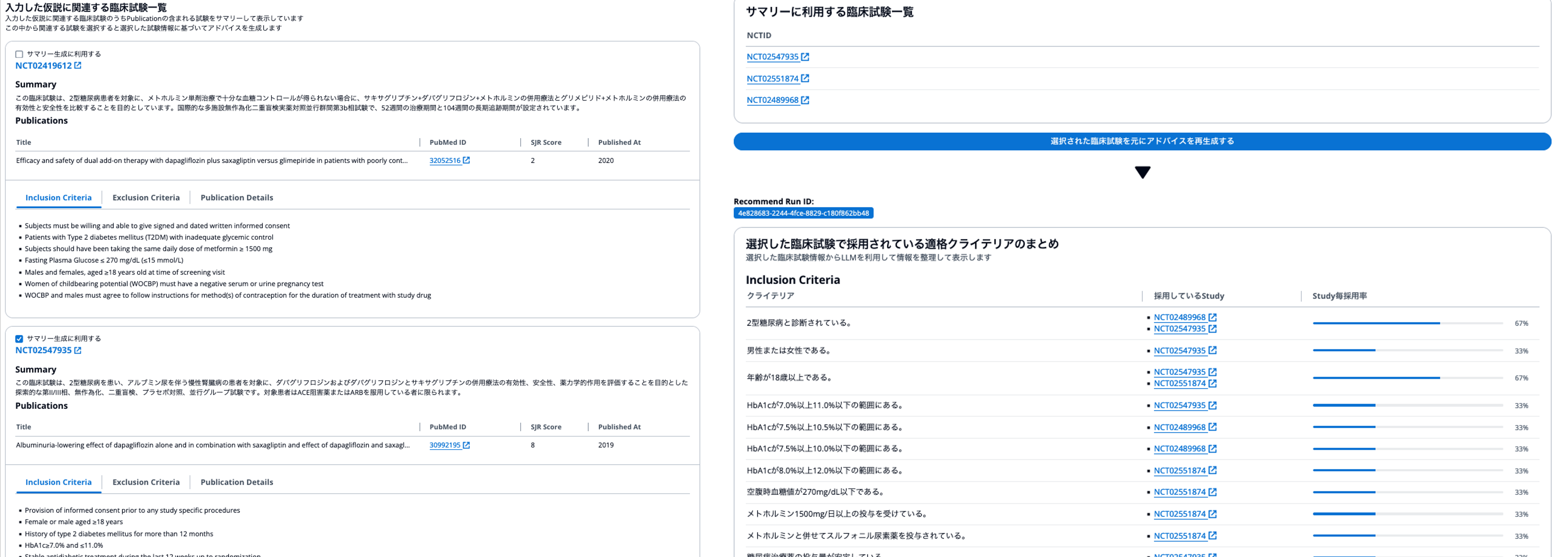The image size is (1568, 557).
Task: Click external link icon next to PubMed 30992195
Action: tap(466, 445)
